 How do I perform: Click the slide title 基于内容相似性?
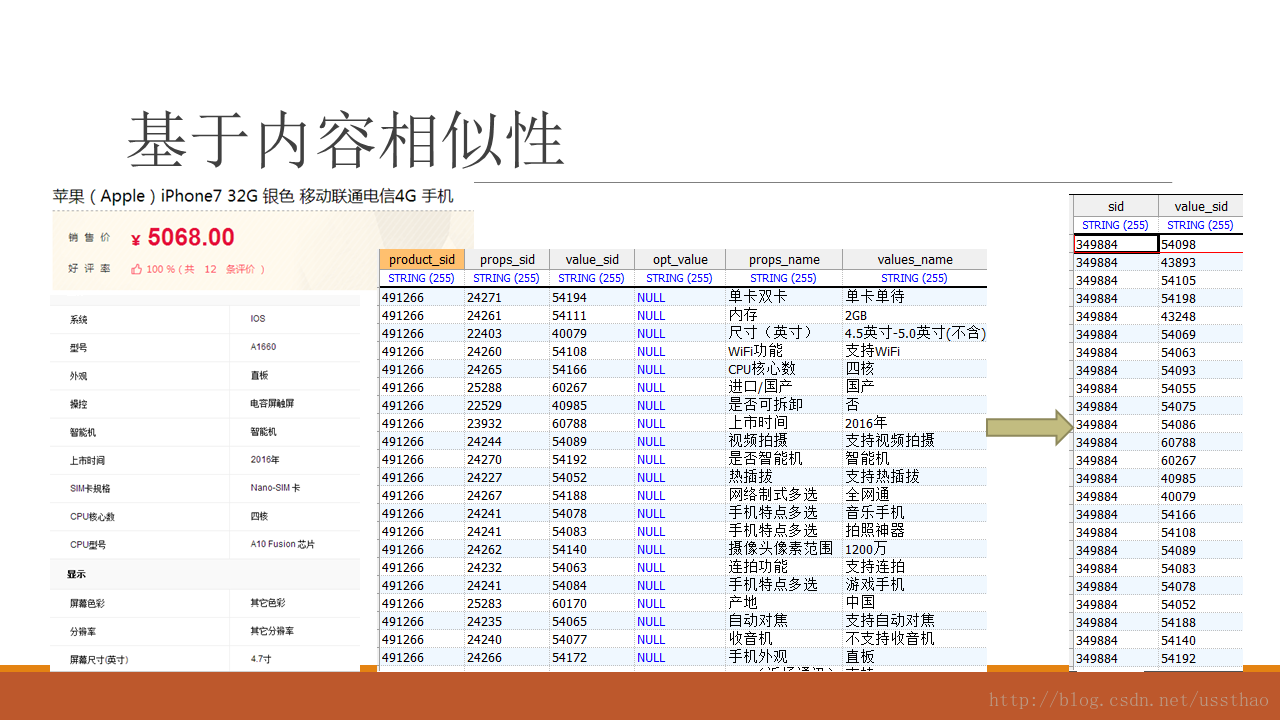click(x=345, y=139)
